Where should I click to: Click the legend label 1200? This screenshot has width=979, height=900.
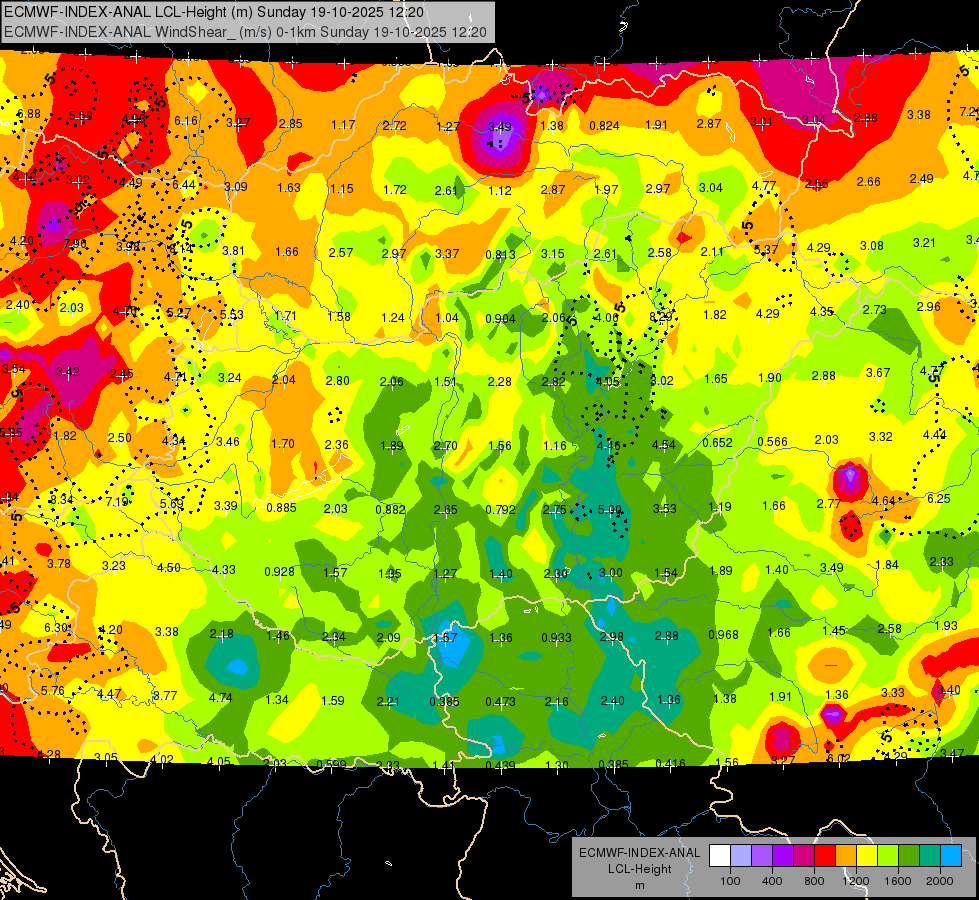pos(855,881)
